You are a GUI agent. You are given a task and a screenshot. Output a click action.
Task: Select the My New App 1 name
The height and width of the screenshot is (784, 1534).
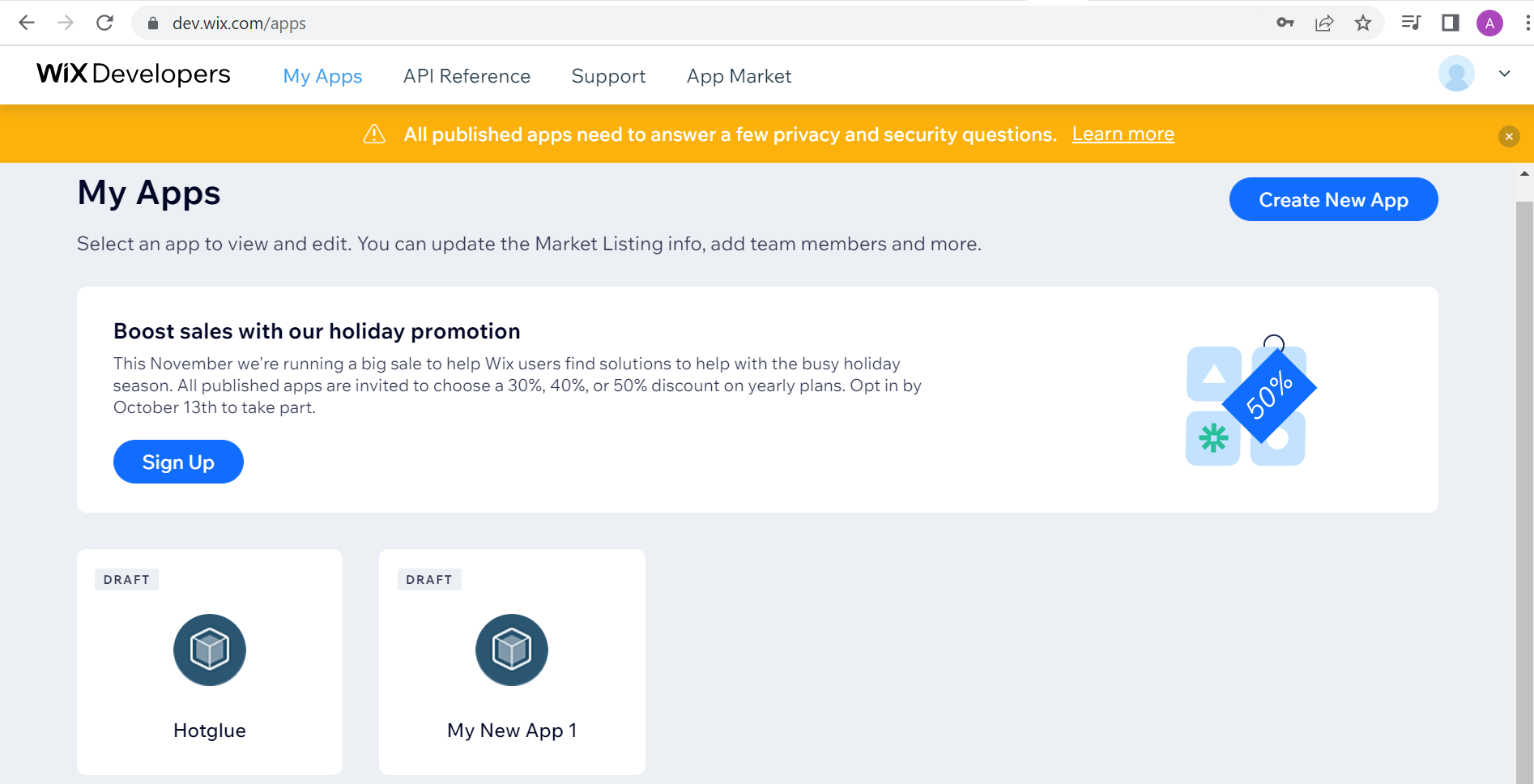(x=512, y=731)
